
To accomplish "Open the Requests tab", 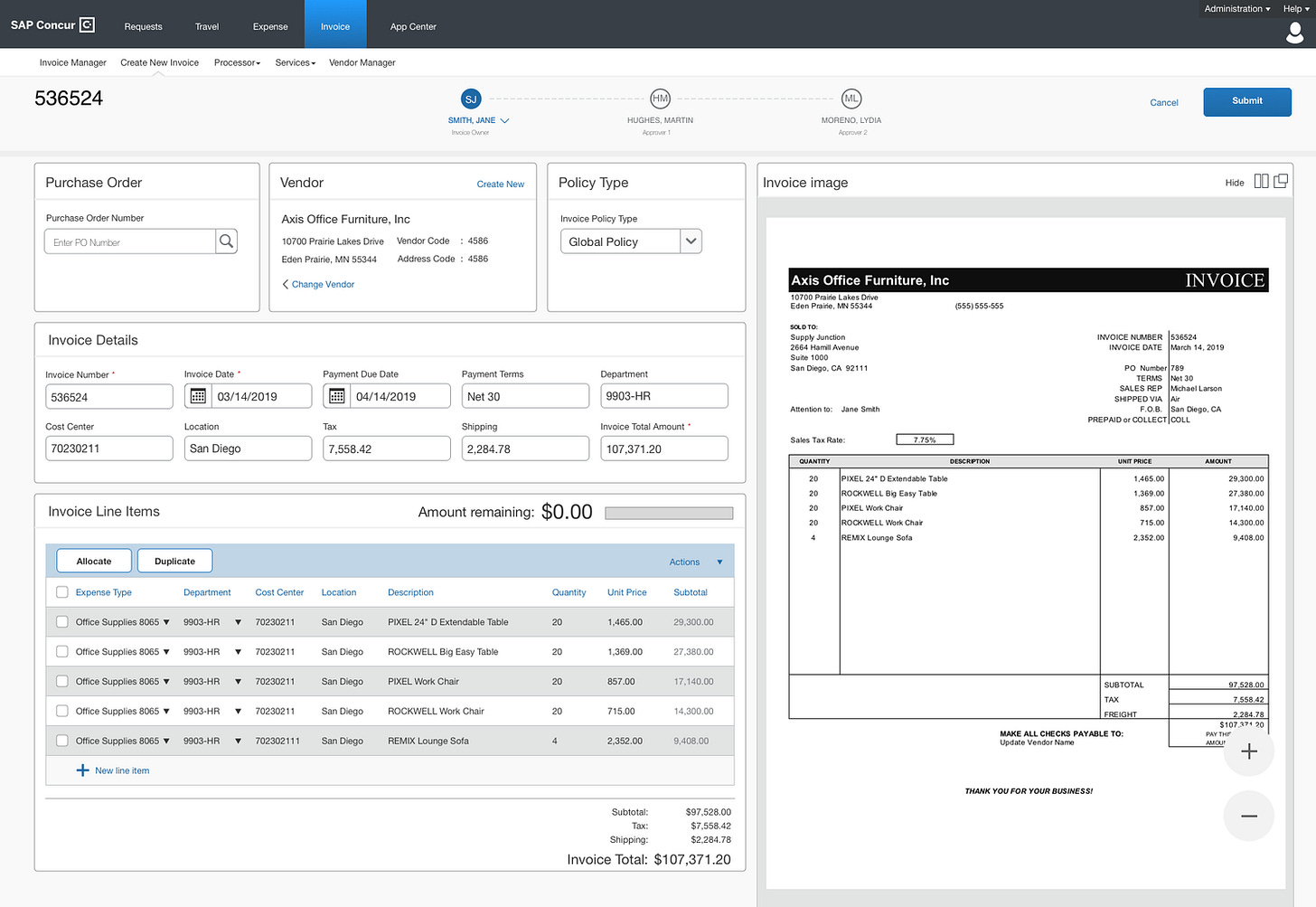I will (144, 26).
